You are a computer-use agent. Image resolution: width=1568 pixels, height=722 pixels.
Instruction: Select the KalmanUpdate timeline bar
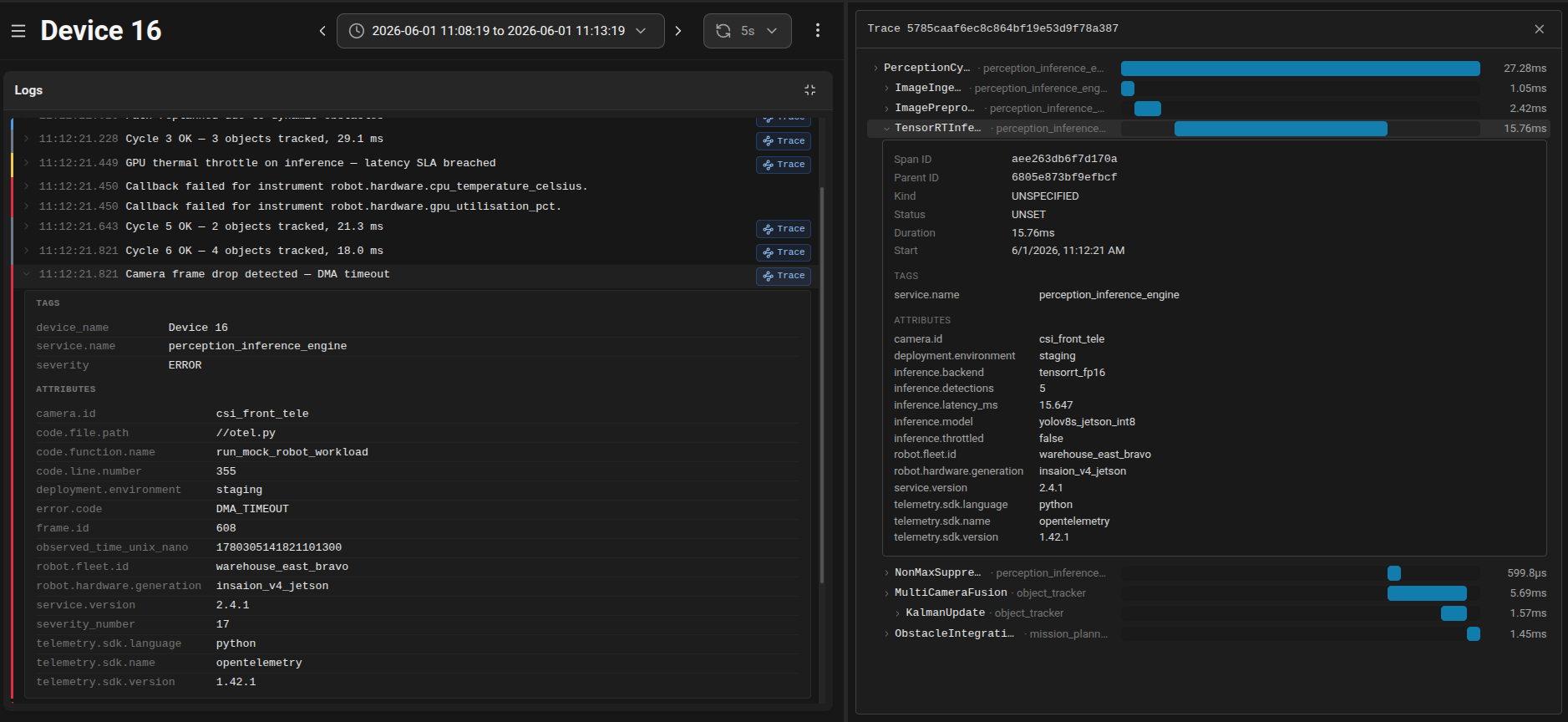pos(1454,613)
